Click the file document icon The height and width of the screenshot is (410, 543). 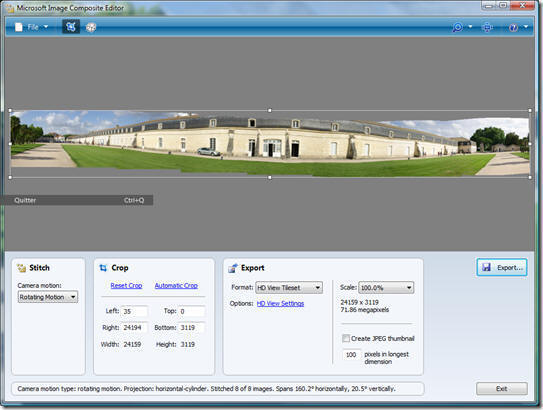click(19, 27)
